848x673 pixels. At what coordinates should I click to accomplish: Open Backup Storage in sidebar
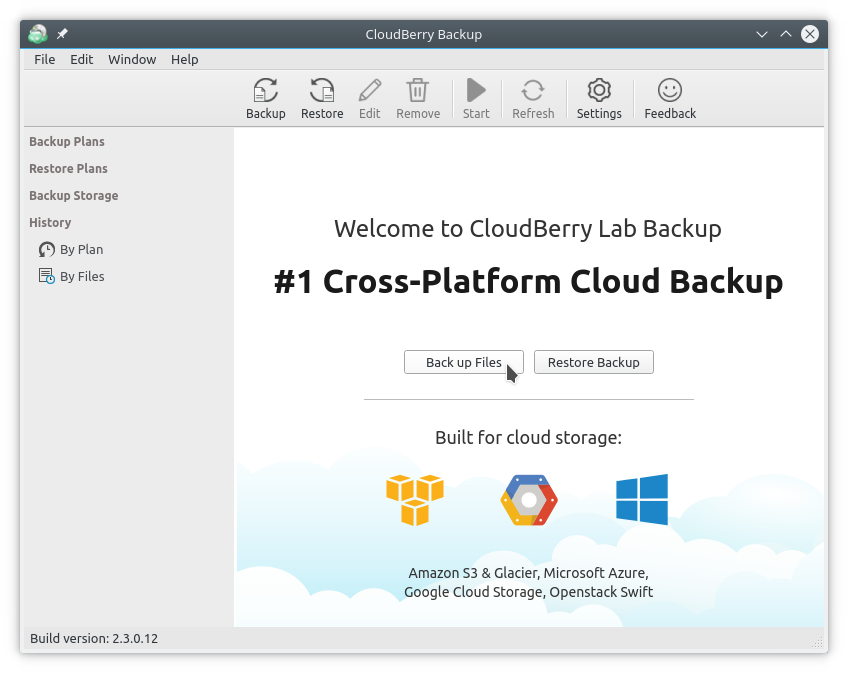tap(74, 196)
